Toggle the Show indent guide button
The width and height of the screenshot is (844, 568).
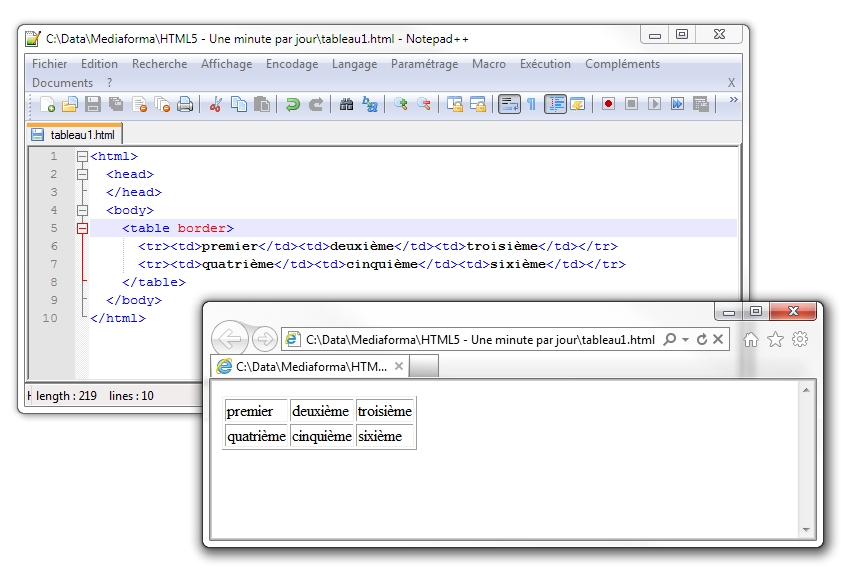[x=555, y=104]
